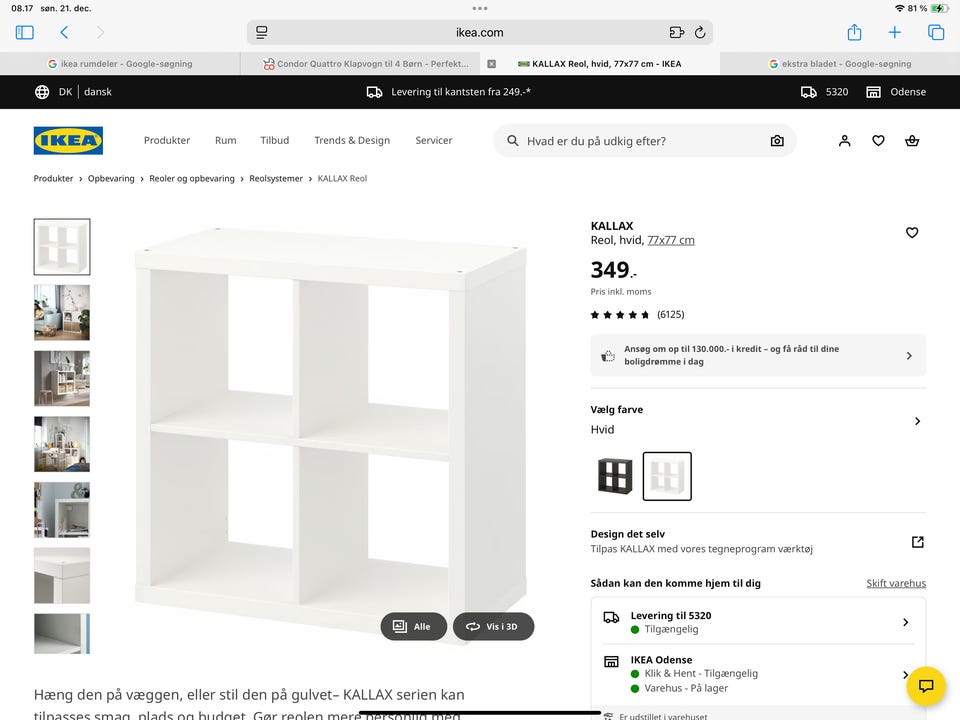This screenshot has width=960, height=720.
Task: Click Design det selv heading
Action: [628, 534]
